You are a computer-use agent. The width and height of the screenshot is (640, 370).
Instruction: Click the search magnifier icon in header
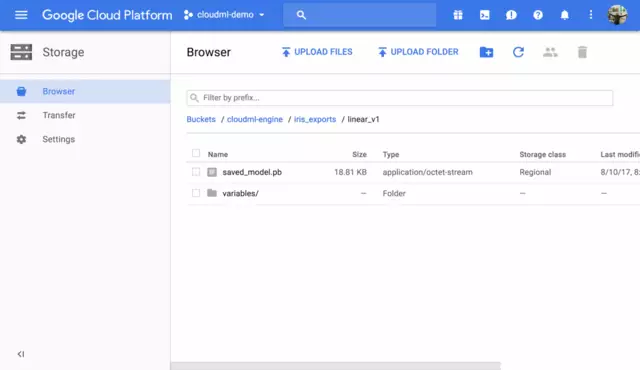(x=301, y=15)
